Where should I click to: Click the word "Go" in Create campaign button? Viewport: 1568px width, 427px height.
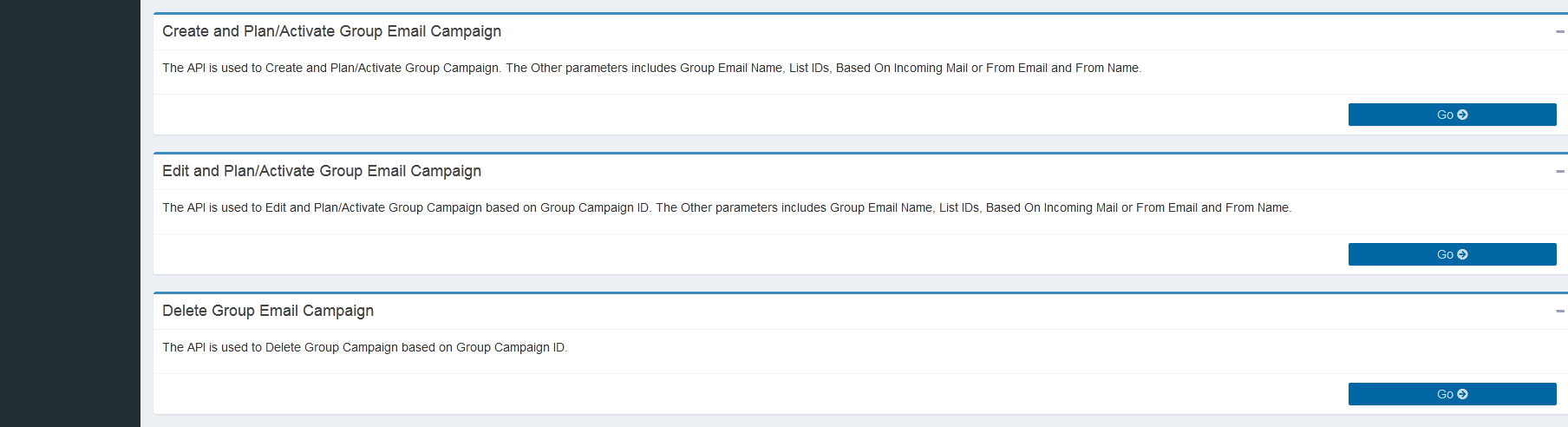point(1445,115)
